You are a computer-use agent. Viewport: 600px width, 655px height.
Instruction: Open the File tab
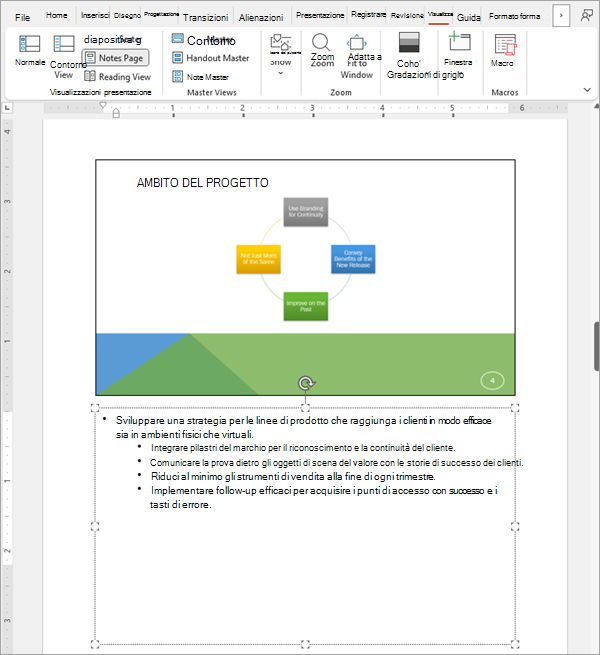click(x=23, y=17)
